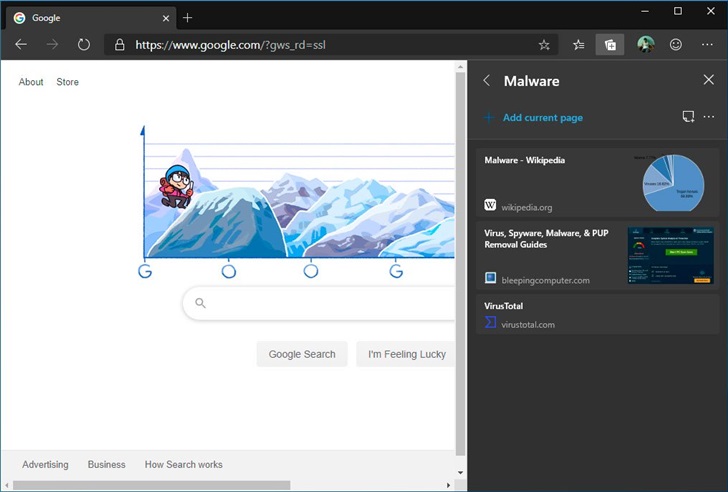
Task: Add a note to the collection
Action: click(688, 117)
